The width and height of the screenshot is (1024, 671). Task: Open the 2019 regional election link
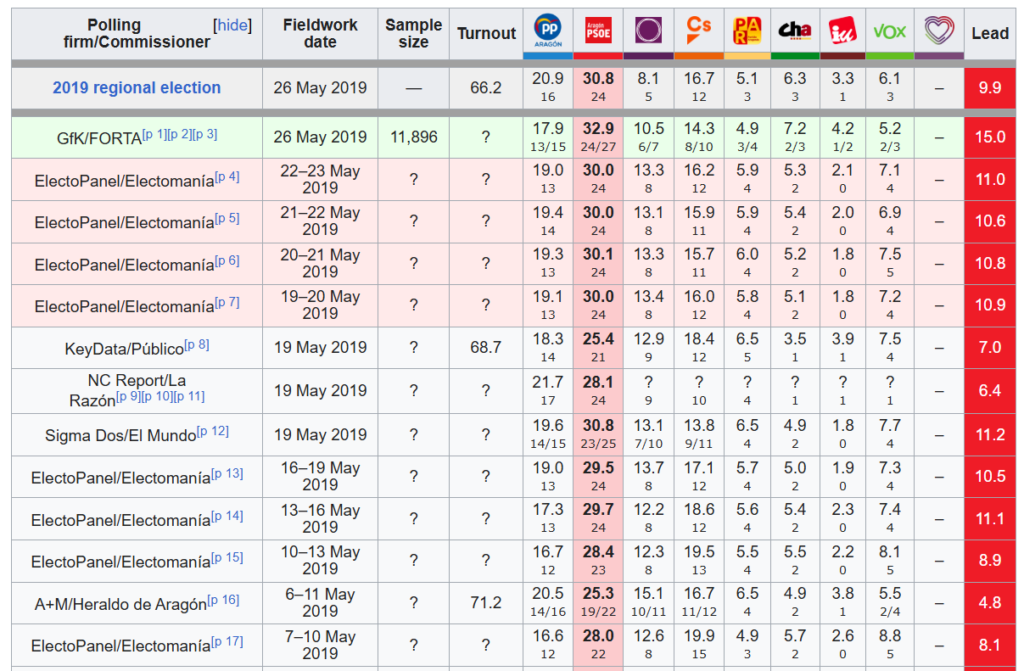click(x=137, y=88)
